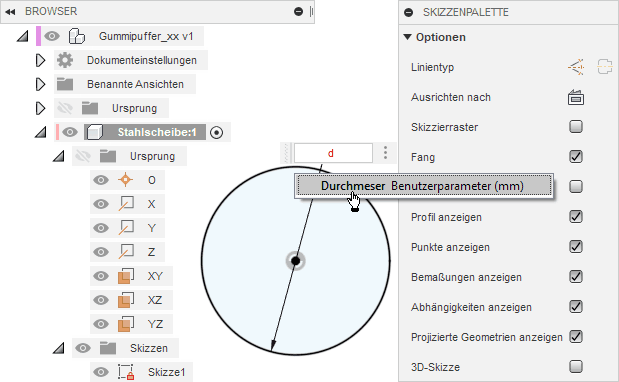This screenshot has height=382, width=619.
Task: Click the Ausrichten nach look-at icon
Action: pyautogui.click(x=576, y=97)
